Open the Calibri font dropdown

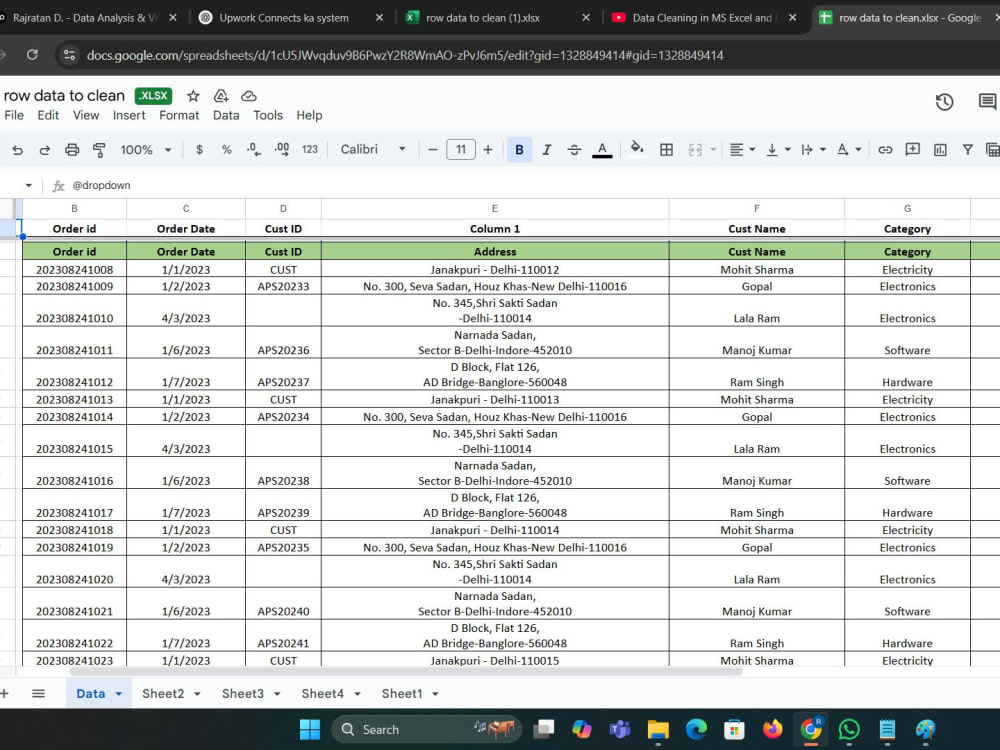point(373,149)
